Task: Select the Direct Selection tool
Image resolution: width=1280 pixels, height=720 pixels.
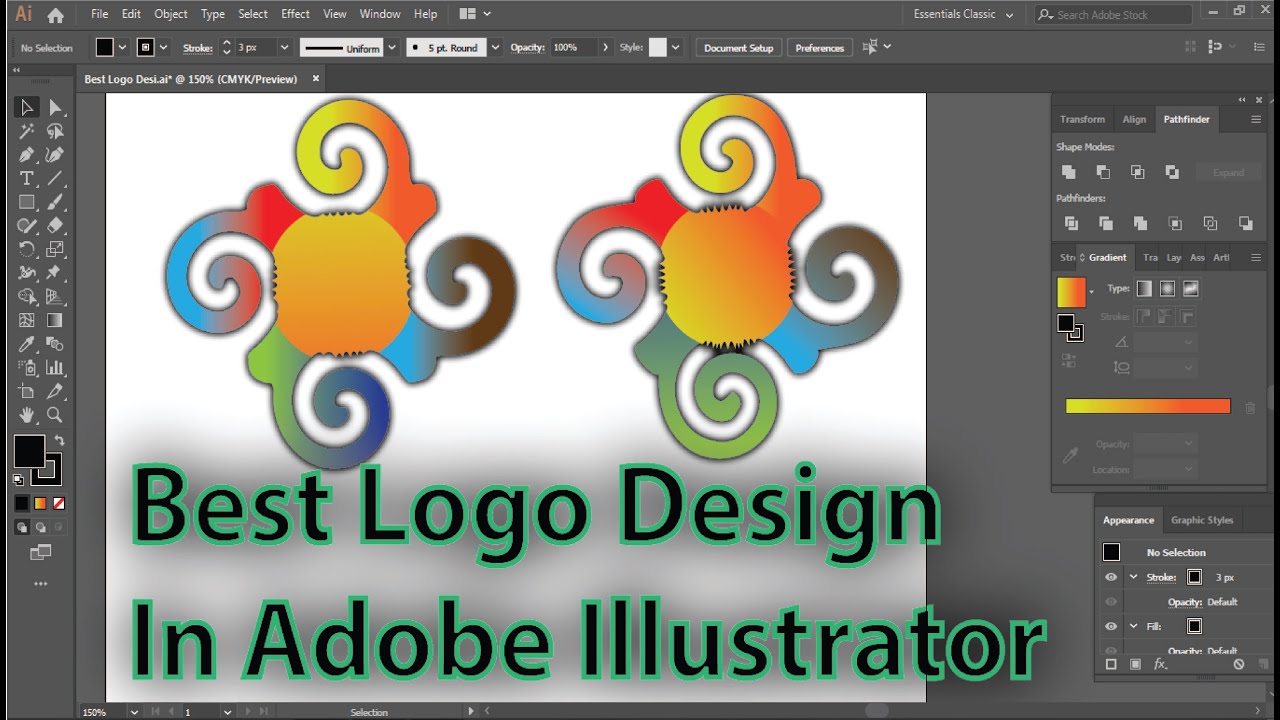Action: [x=55, y=107]
